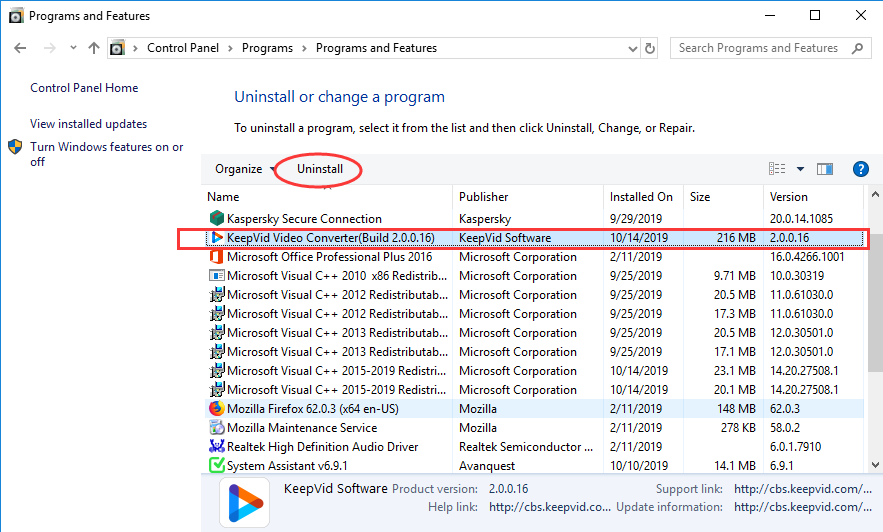Open Control Panel Home link

[84, 88]
